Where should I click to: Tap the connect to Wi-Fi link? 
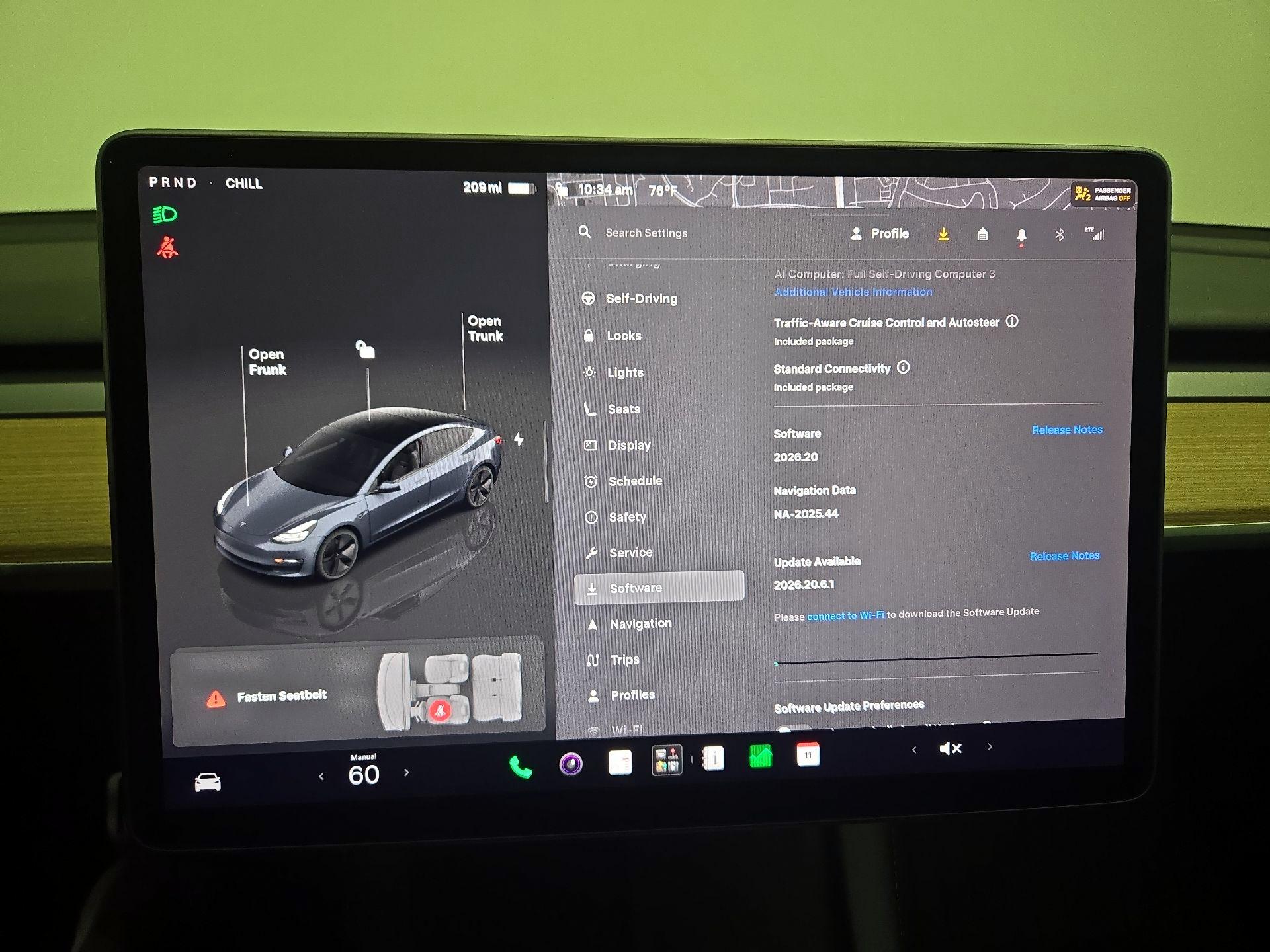845,616
